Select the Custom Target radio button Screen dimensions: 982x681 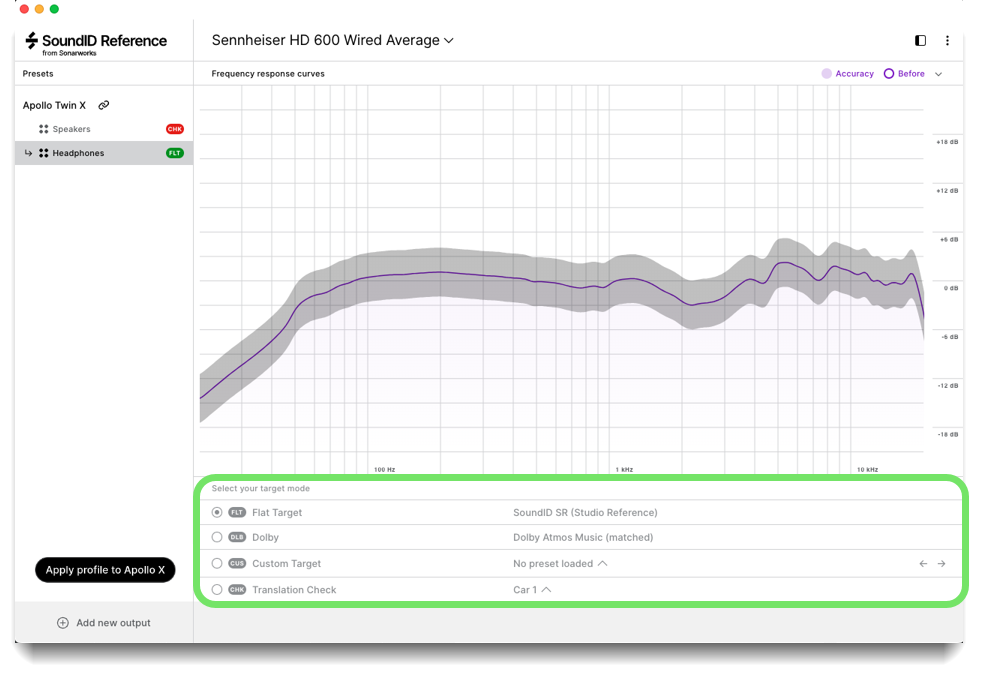pyautogui.click(x=217, y=564)
